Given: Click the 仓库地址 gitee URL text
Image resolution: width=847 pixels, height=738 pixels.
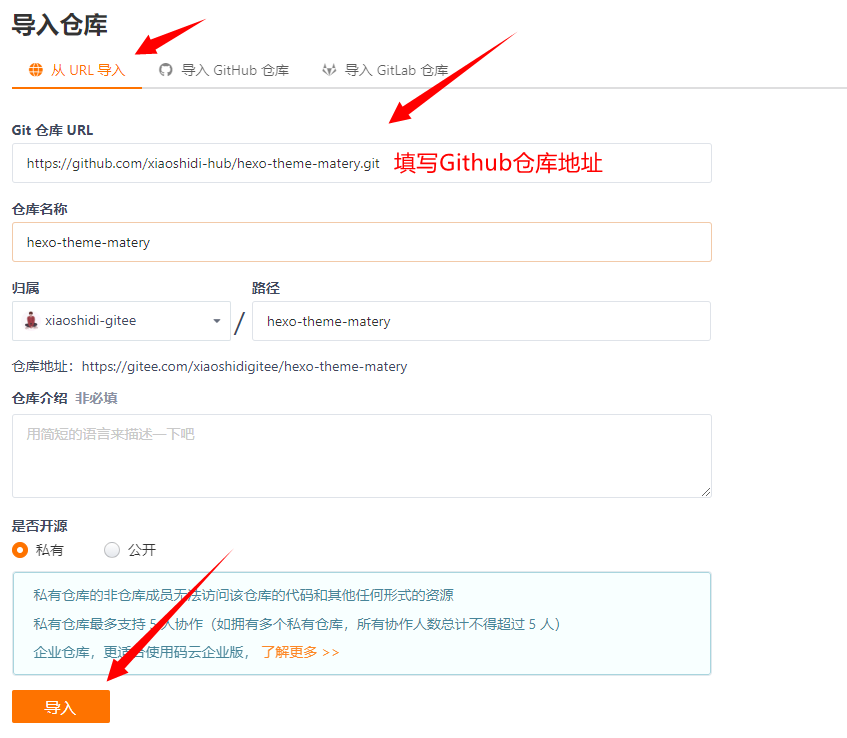Looking at the screenshot, I should [244, 366].
